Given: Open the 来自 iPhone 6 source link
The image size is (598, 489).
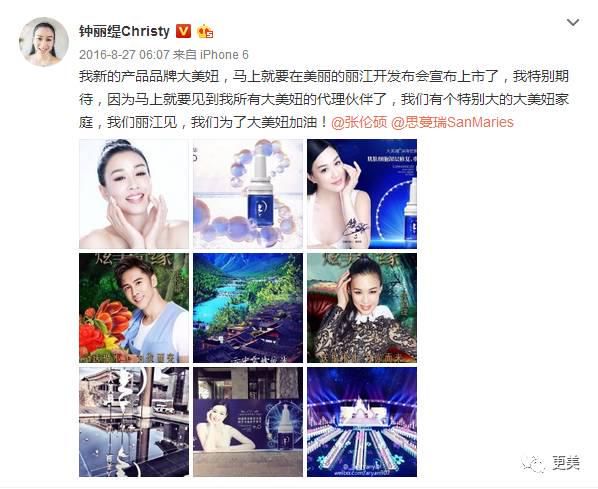Looking at the screenshot, I should 211,55.
